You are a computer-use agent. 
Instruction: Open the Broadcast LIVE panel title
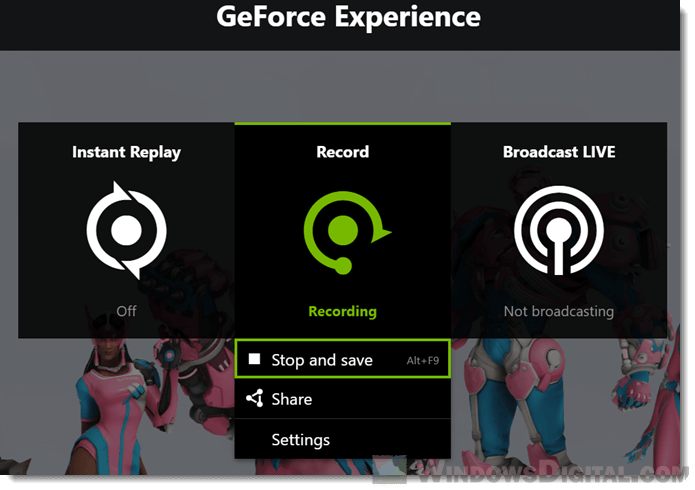click(558, 152)
